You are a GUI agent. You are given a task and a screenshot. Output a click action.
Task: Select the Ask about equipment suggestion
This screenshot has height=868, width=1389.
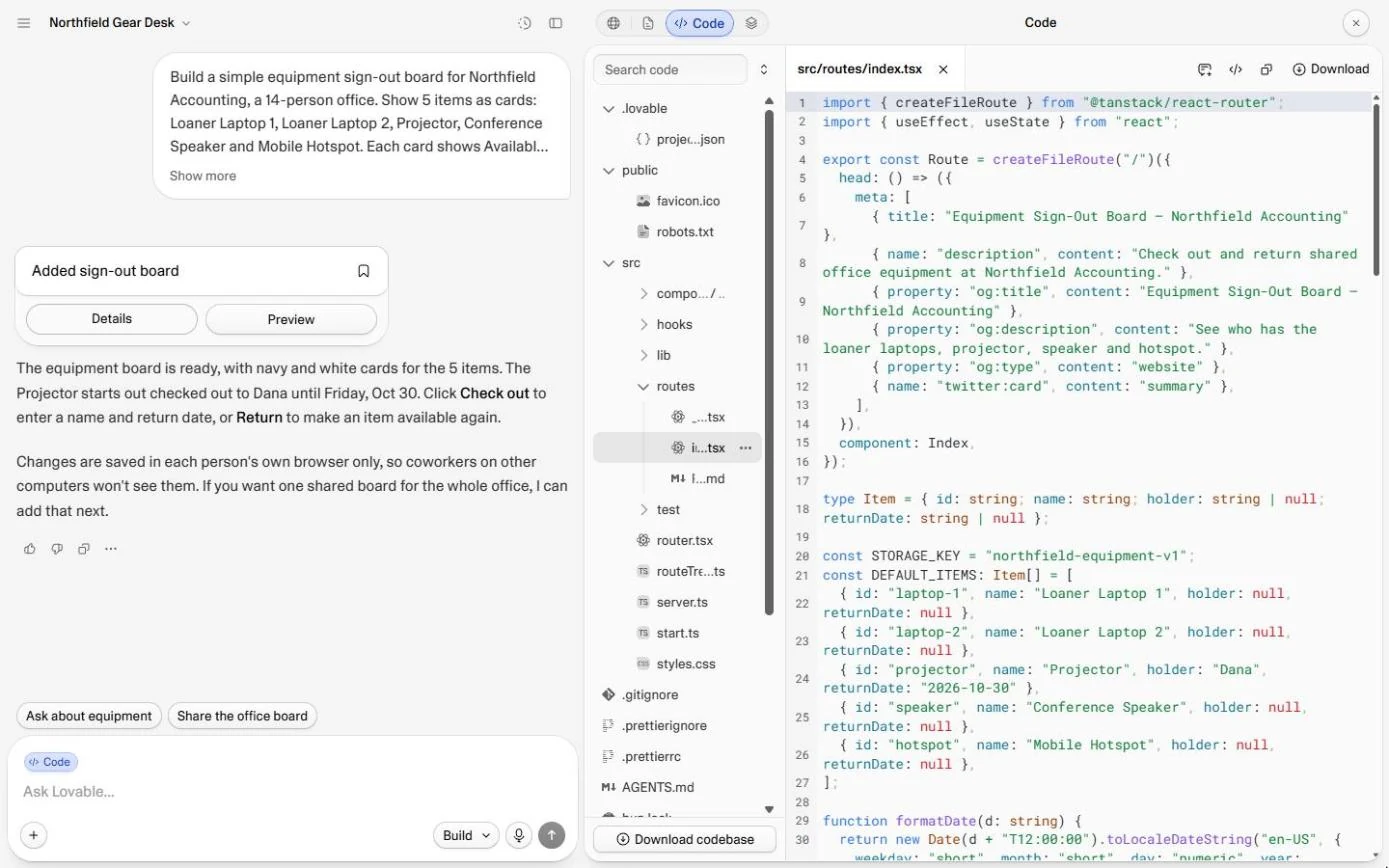(89, 716)
